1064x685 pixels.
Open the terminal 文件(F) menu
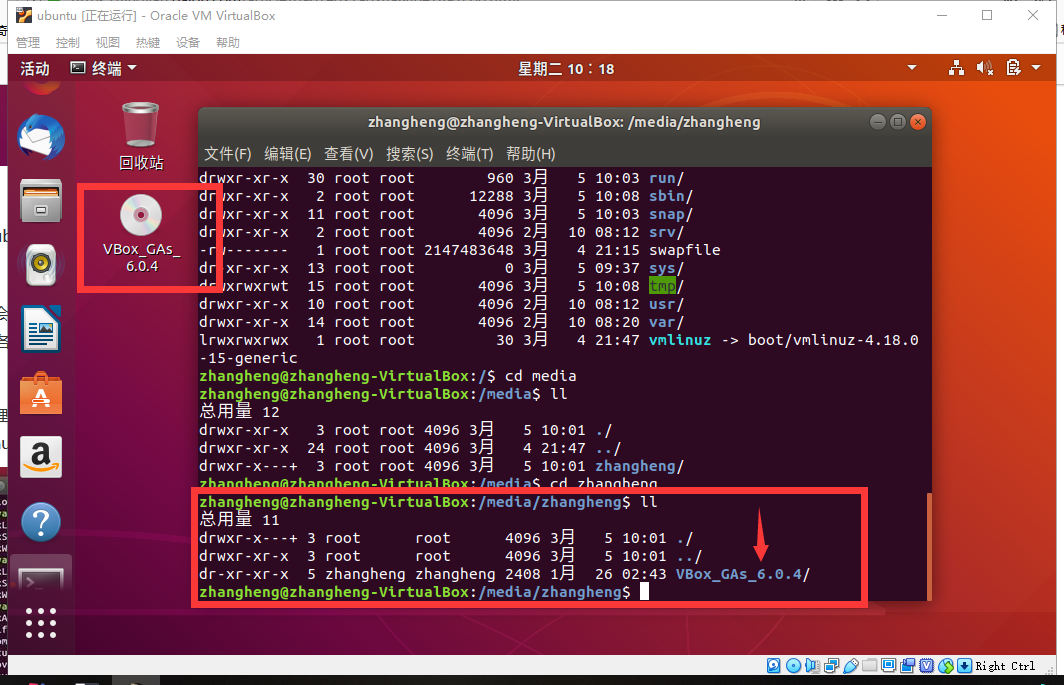[x=228, y=154]
